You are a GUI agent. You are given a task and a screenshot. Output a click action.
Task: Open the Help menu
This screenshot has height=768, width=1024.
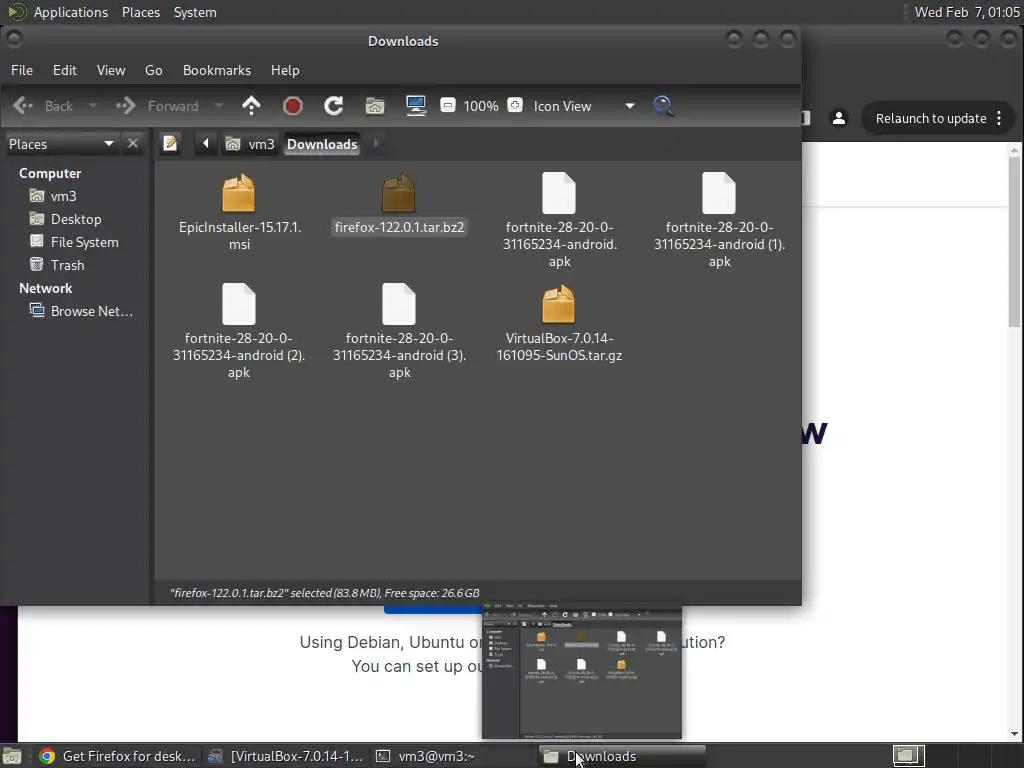pos(285,71)
